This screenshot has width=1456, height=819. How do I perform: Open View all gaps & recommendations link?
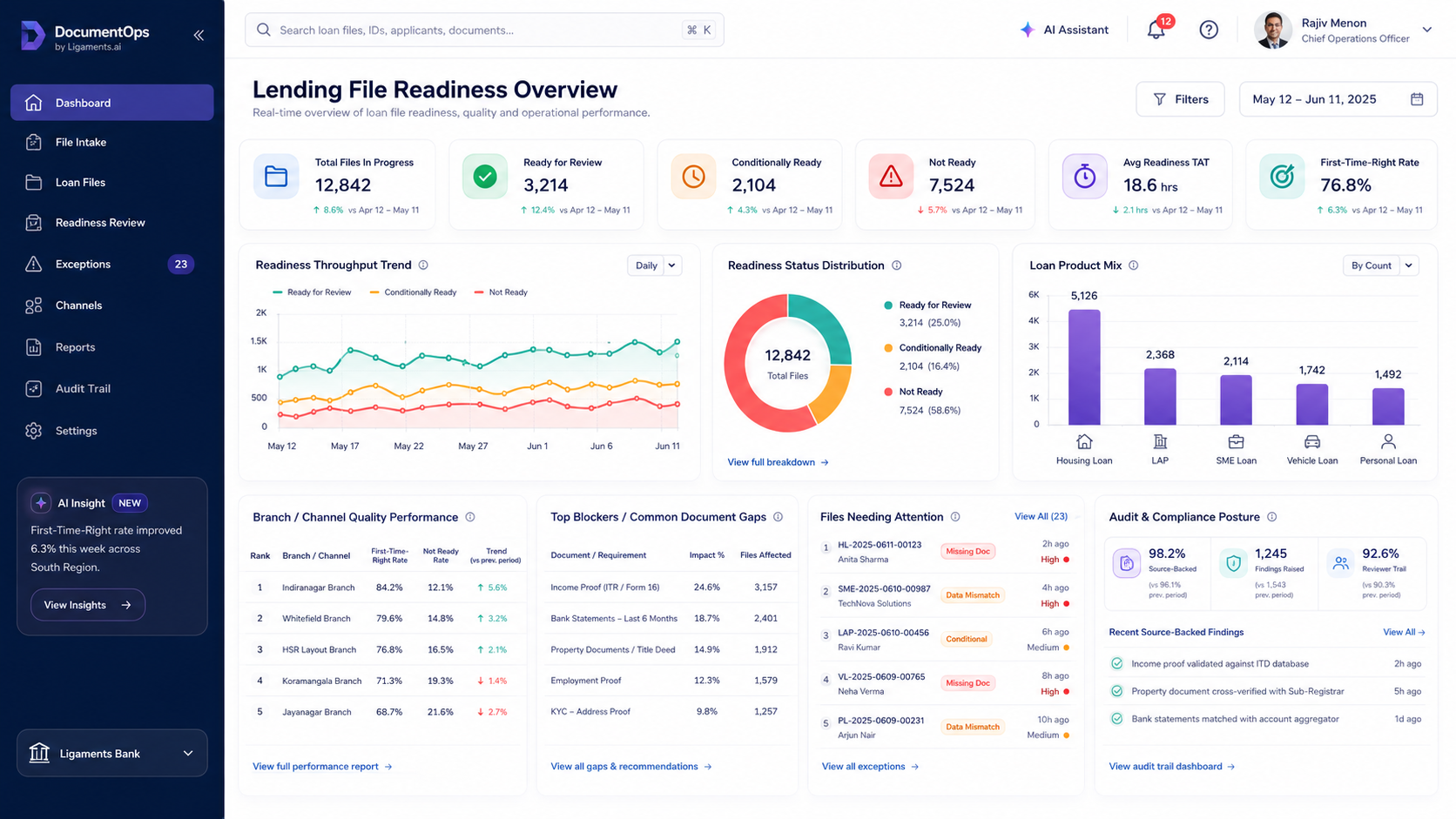pyautogui.click(x=631, y=767)
